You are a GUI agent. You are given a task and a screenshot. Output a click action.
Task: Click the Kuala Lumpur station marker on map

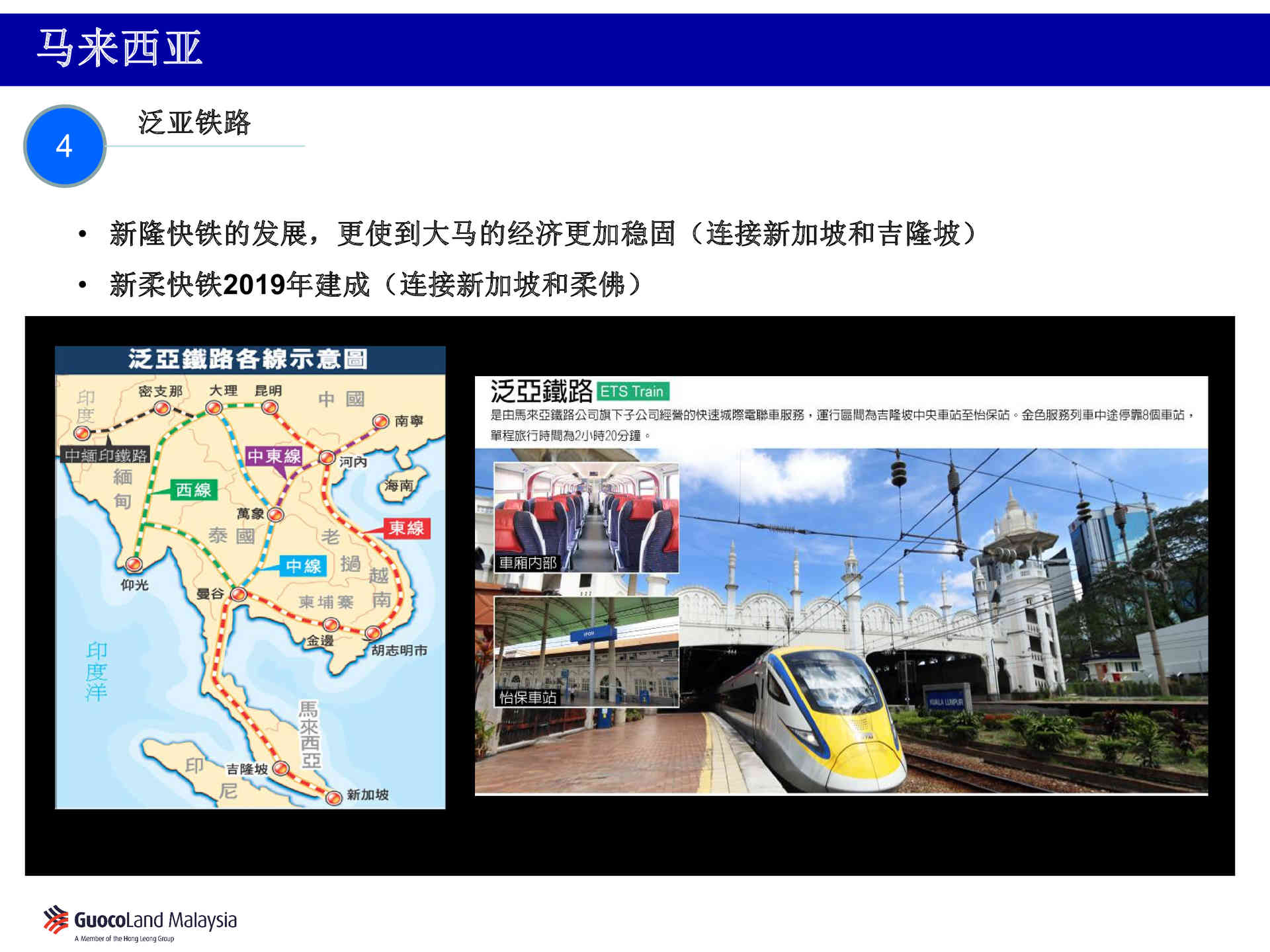pyautogui.click(x=281, y=768)
